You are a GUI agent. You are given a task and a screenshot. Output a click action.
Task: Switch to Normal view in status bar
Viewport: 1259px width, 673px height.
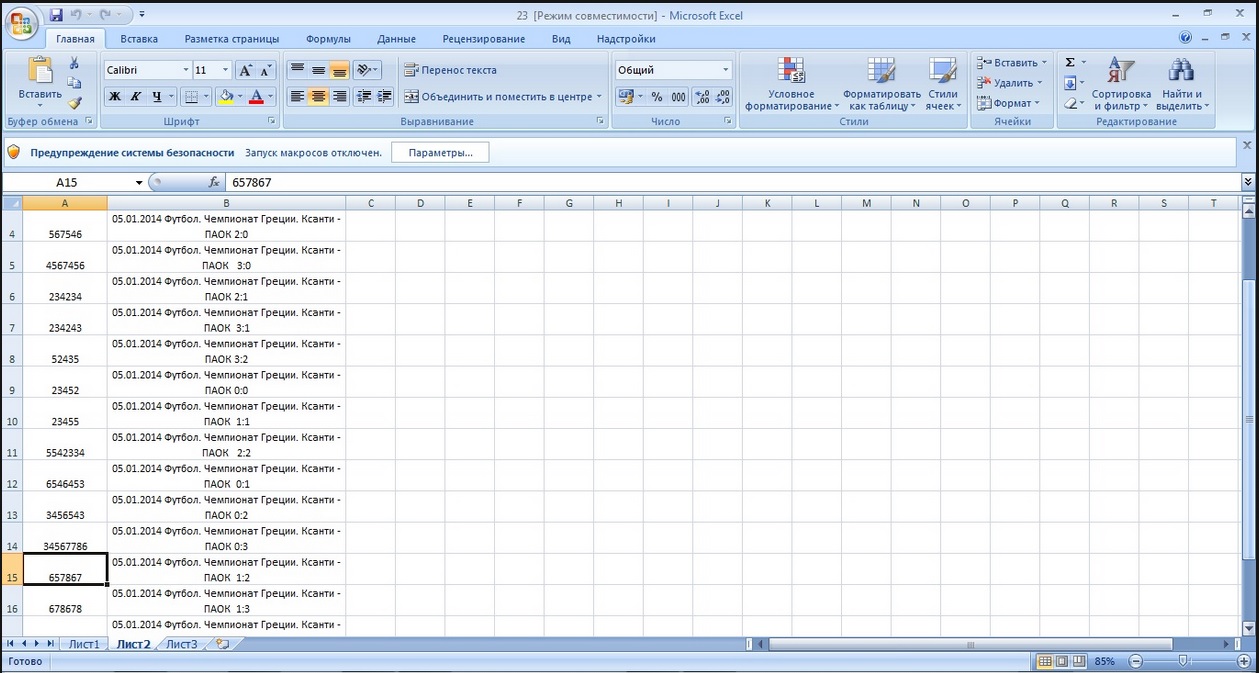pyautogui.click(x=1044, y=661)
